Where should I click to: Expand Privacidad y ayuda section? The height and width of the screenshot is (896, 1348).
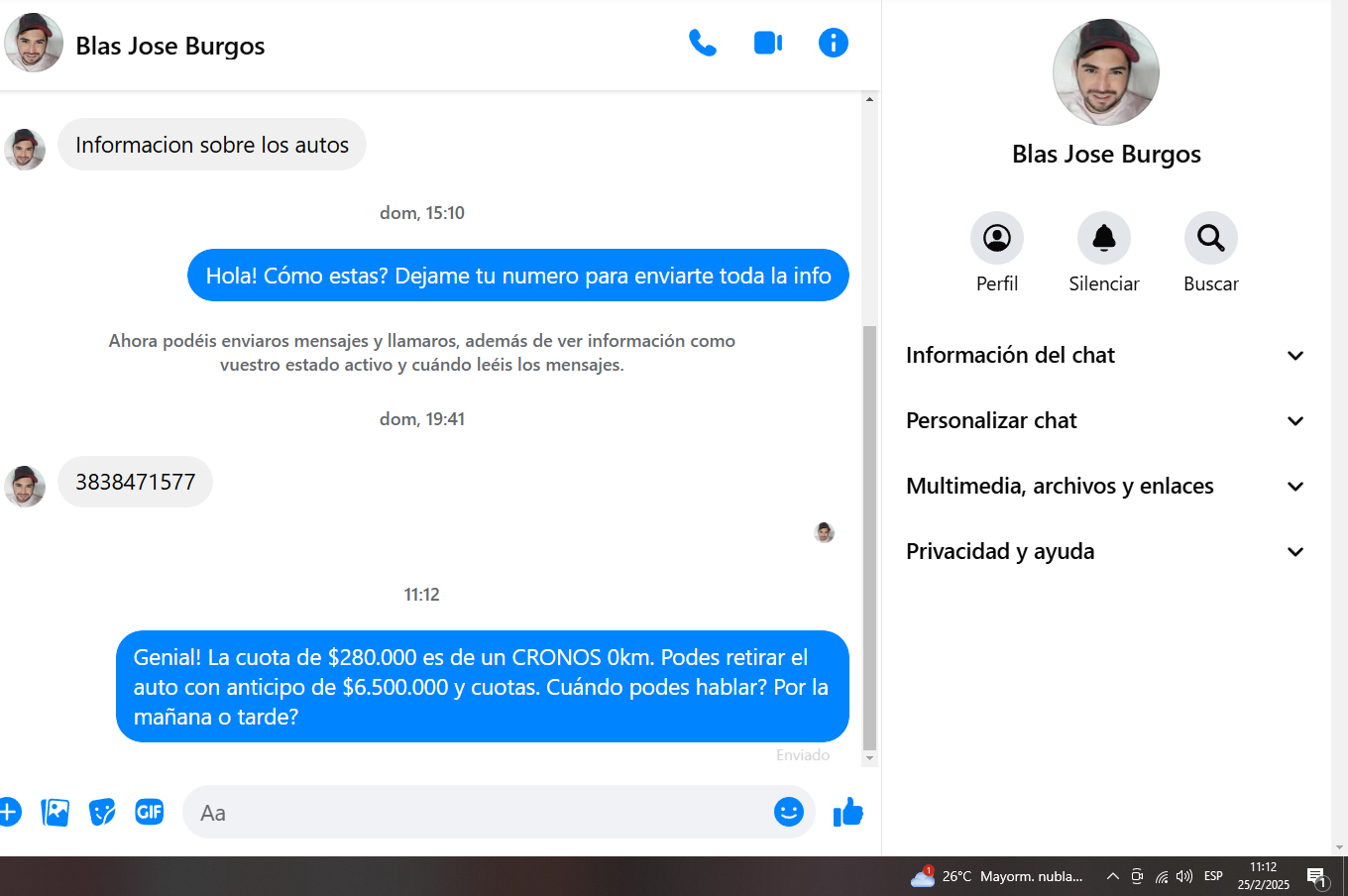(x=1105, y=551)
